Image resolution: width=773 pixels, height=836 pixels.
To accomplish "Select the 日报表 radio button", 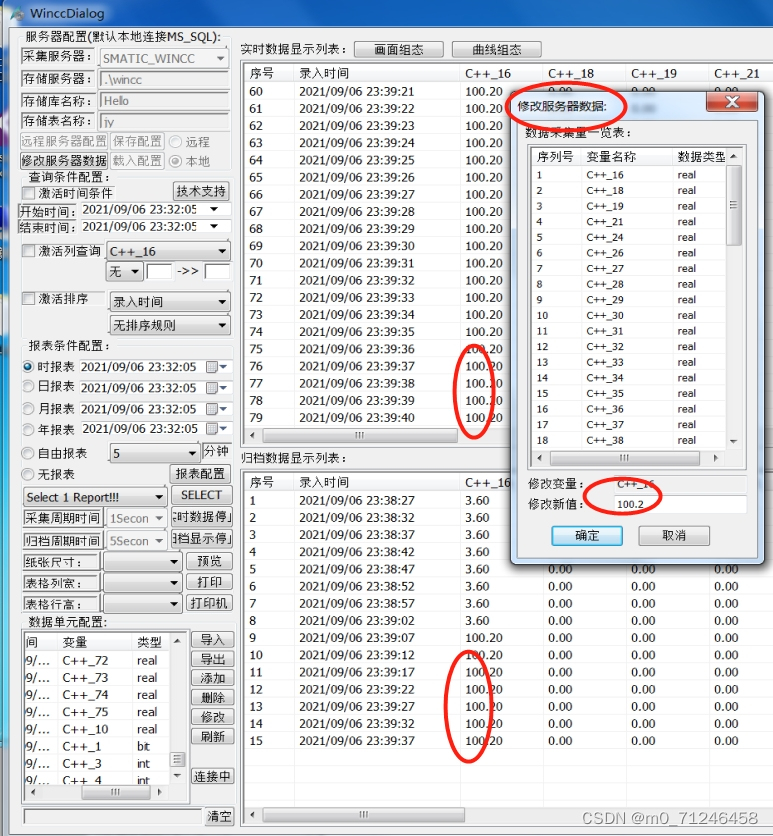I will pyautogui.click(x=28, y=386).
